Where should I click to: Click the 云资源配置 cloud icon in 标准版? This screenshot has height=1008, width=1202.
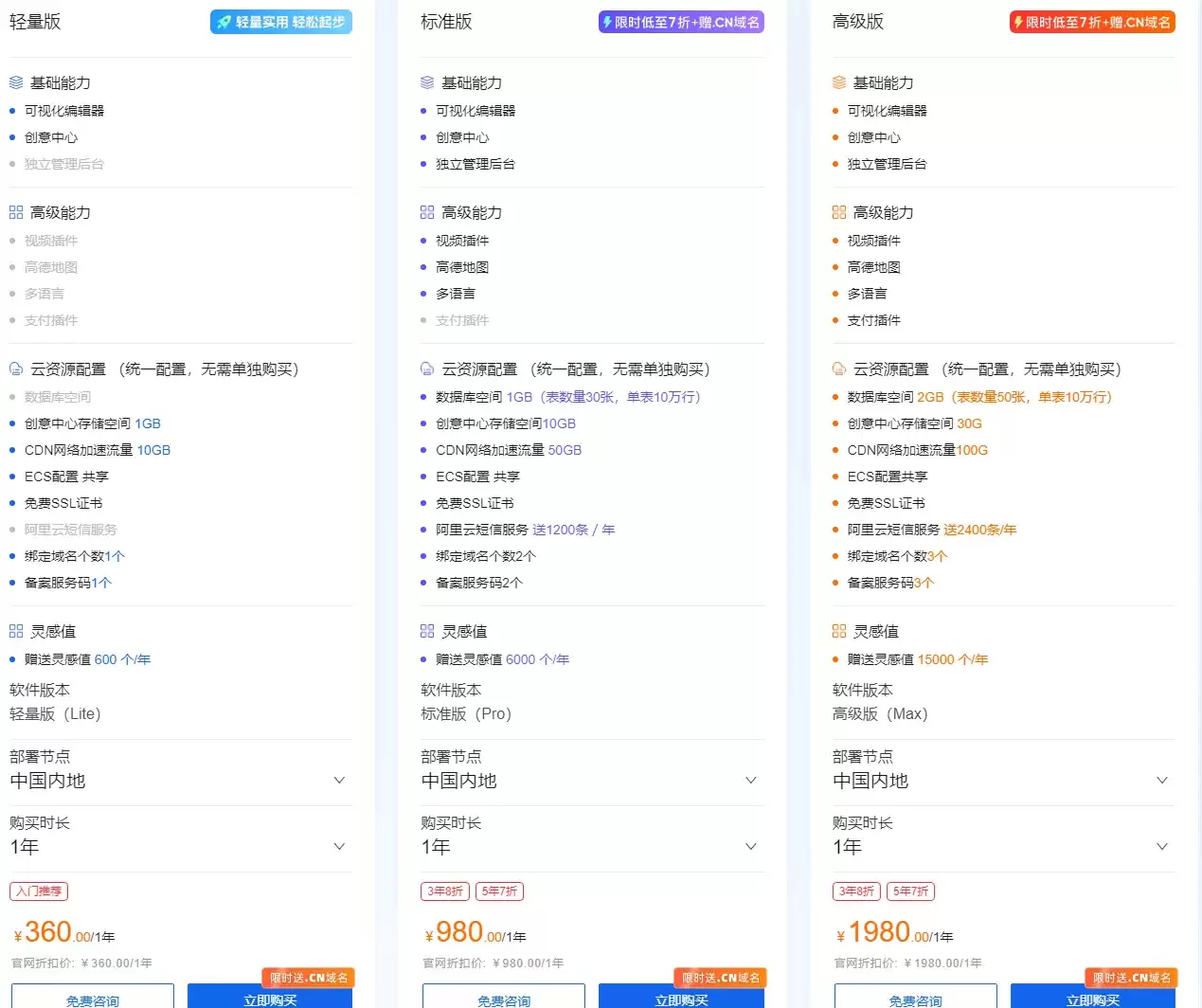click(x=427, y=369)
